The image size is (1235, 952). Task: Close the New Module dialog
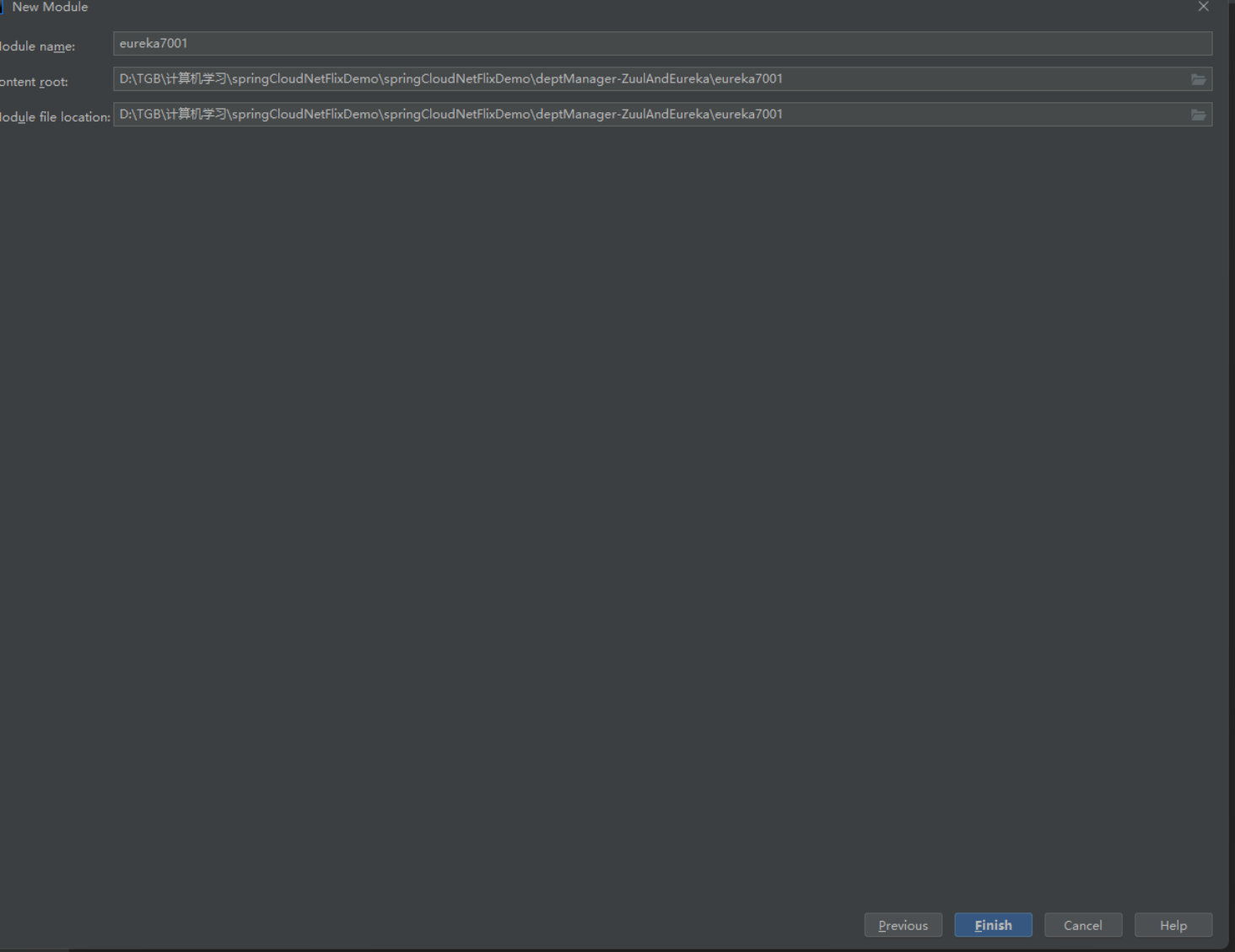(1203, 7)
